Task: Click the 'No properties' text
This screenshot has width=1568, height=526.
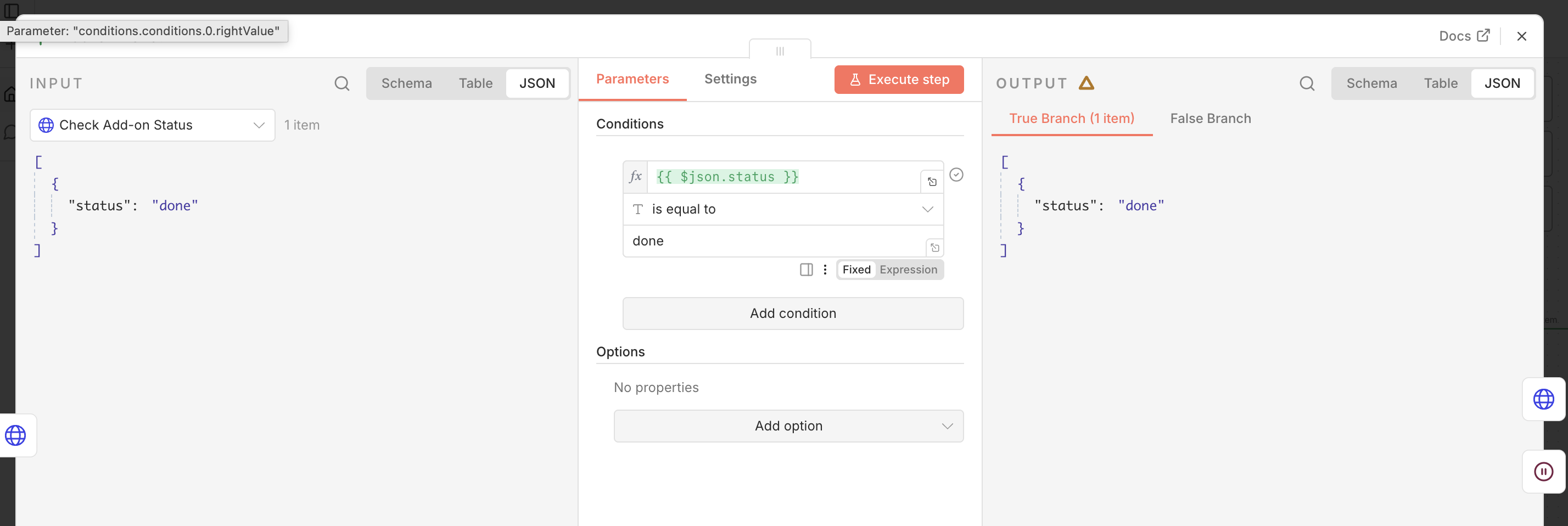Action: (x=656, y=388)
